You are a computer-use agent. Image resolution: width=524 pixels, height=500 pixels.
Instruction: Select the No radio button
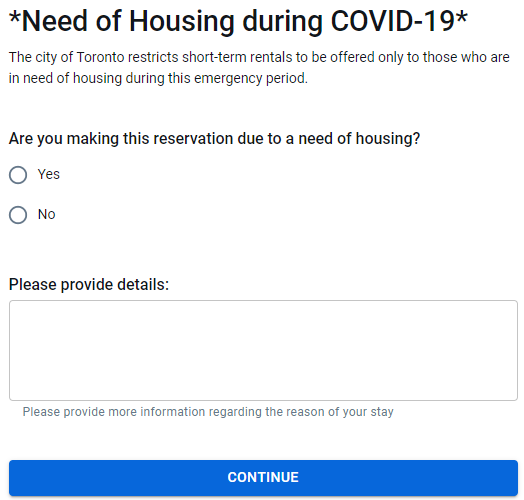pos(18,215)
